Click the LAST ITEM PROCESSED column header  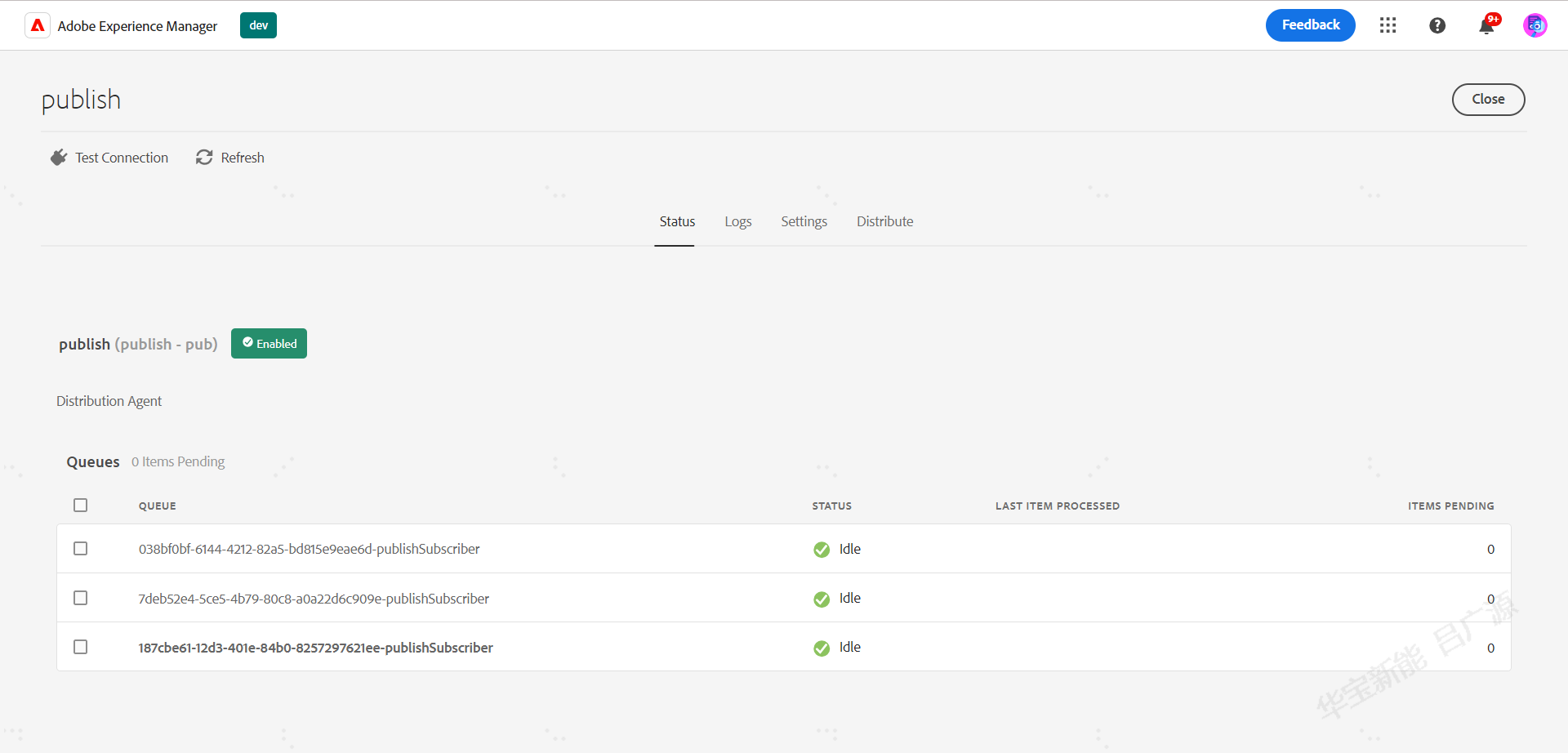tap(1058, 506)
